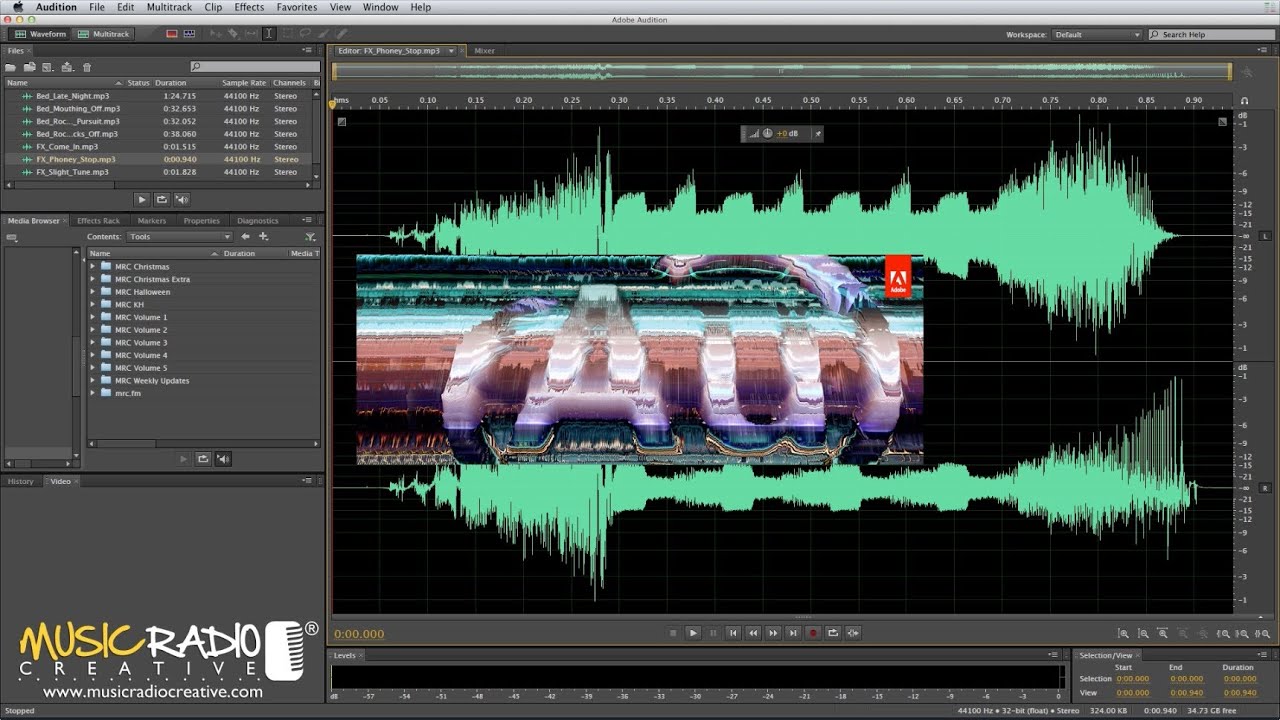Click the Zoom In (Amplitude) icon
This screenshot has width=1280, height=720.
tap(1123, 633)
